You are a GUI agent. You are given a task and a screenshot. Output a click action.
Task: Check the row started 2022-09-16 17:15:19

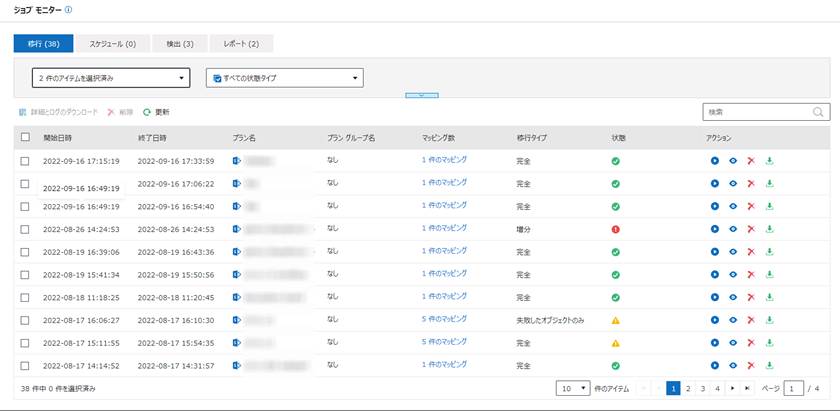(25, 161)
